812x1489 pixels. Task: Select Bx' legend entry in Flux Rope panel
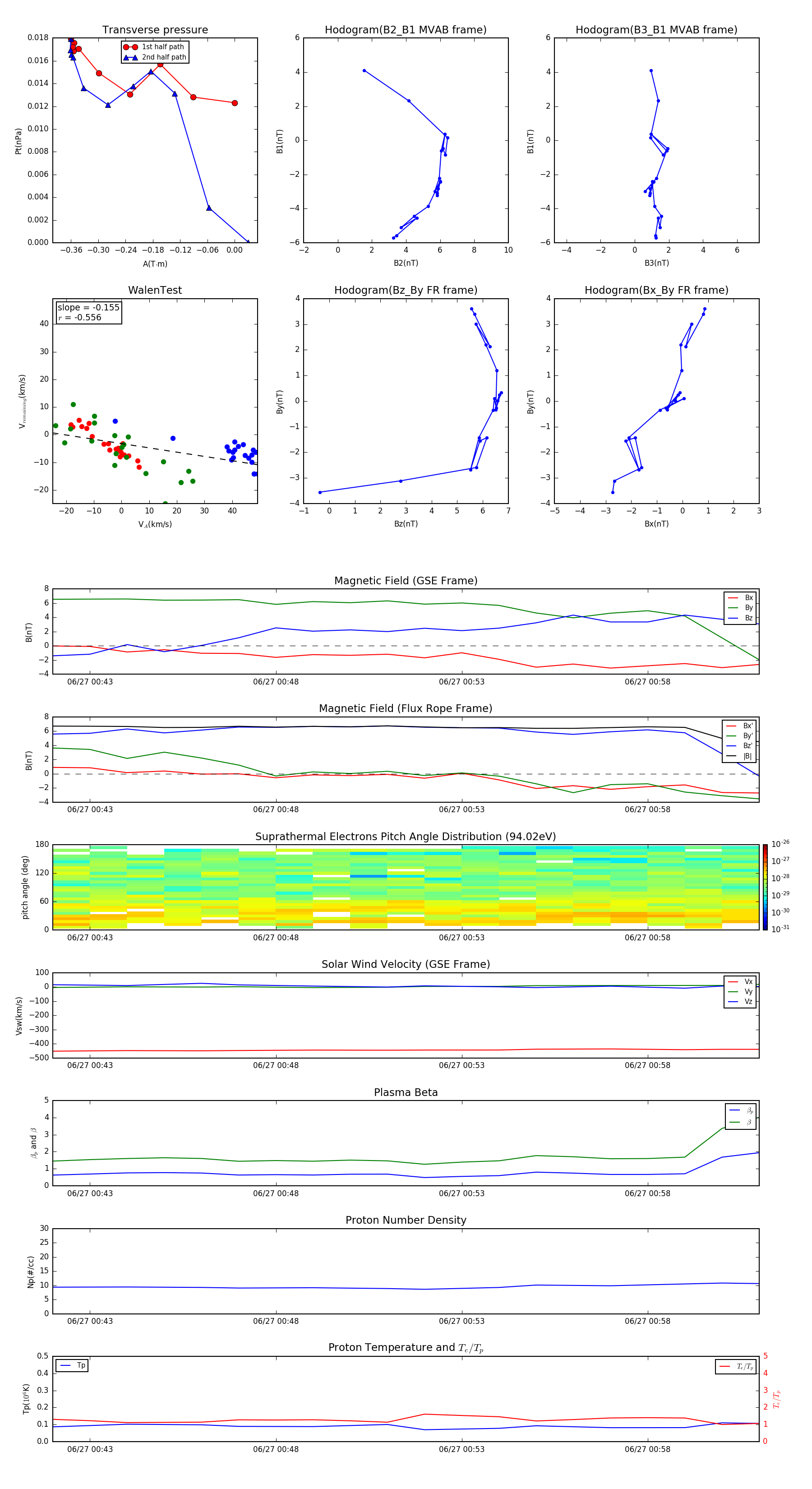click(x=739, y=726)
